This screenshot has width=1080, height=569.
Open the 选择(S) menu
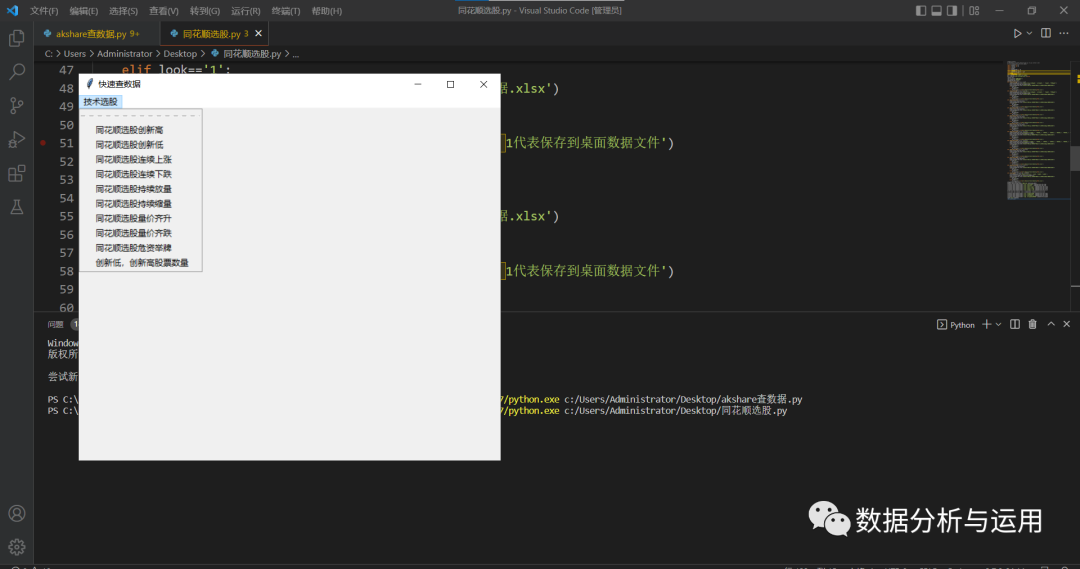pyautogui.click(x=123, y=11)
